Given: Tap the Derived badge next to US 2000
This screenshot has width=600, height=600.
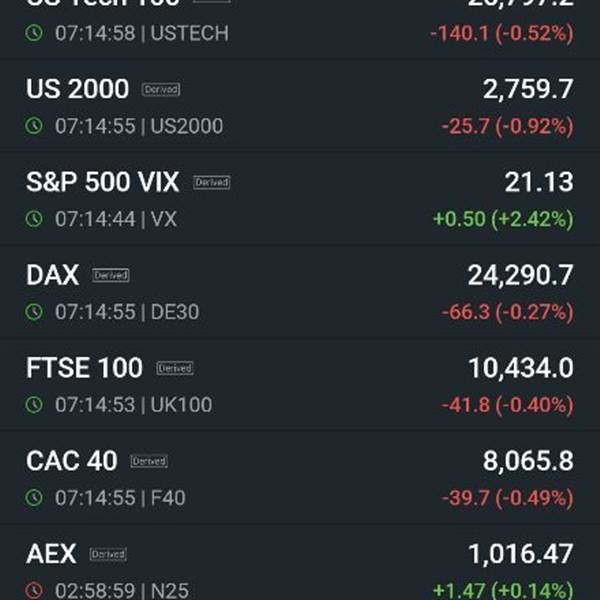Looking at the screenshot, I should coord(161,90).
